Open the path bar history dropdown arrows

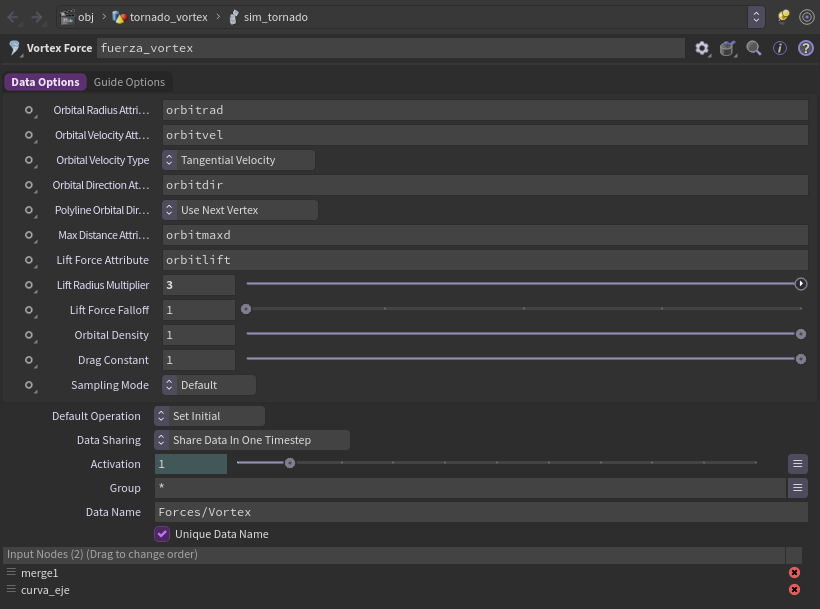756,17
